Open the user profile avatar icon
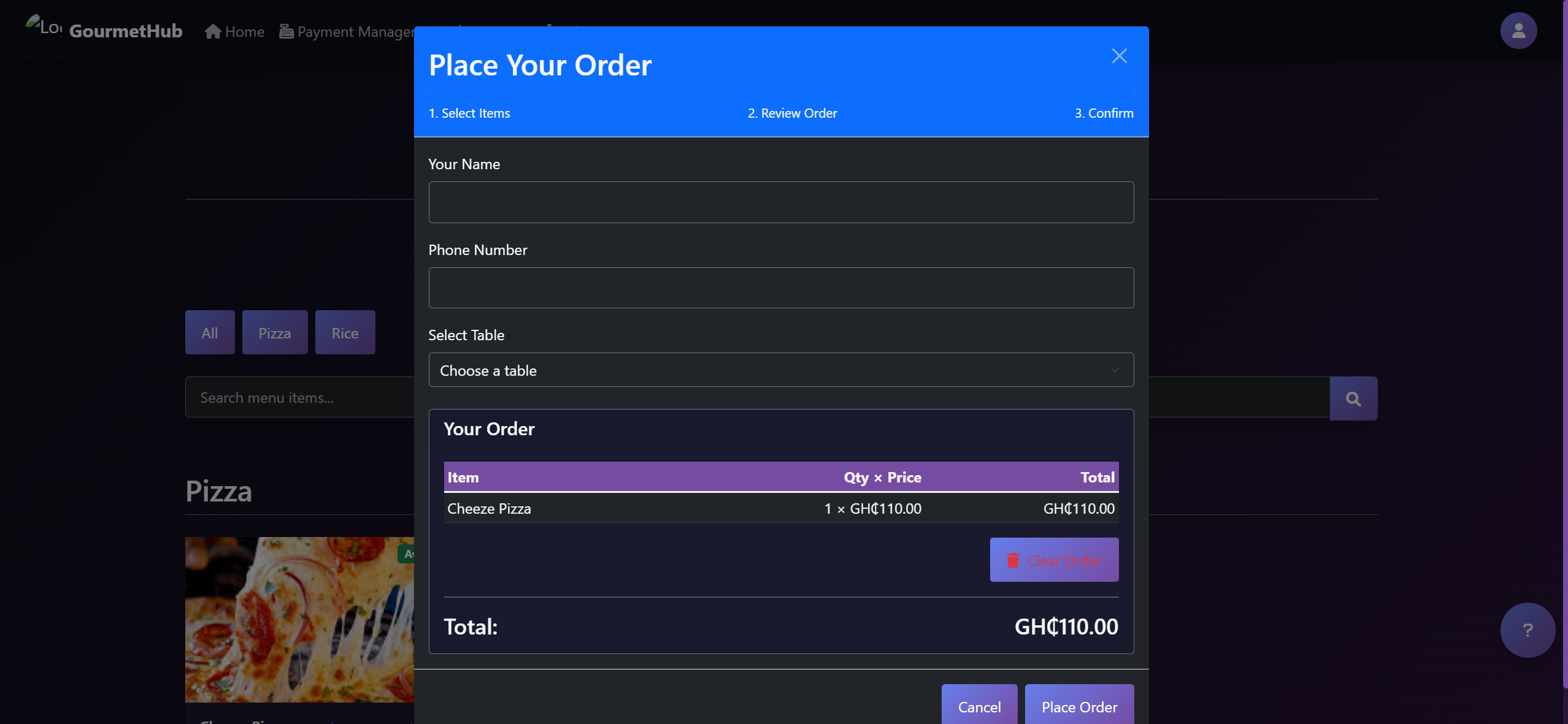This screenshot has width=1568, height=724. [1519, 30]
